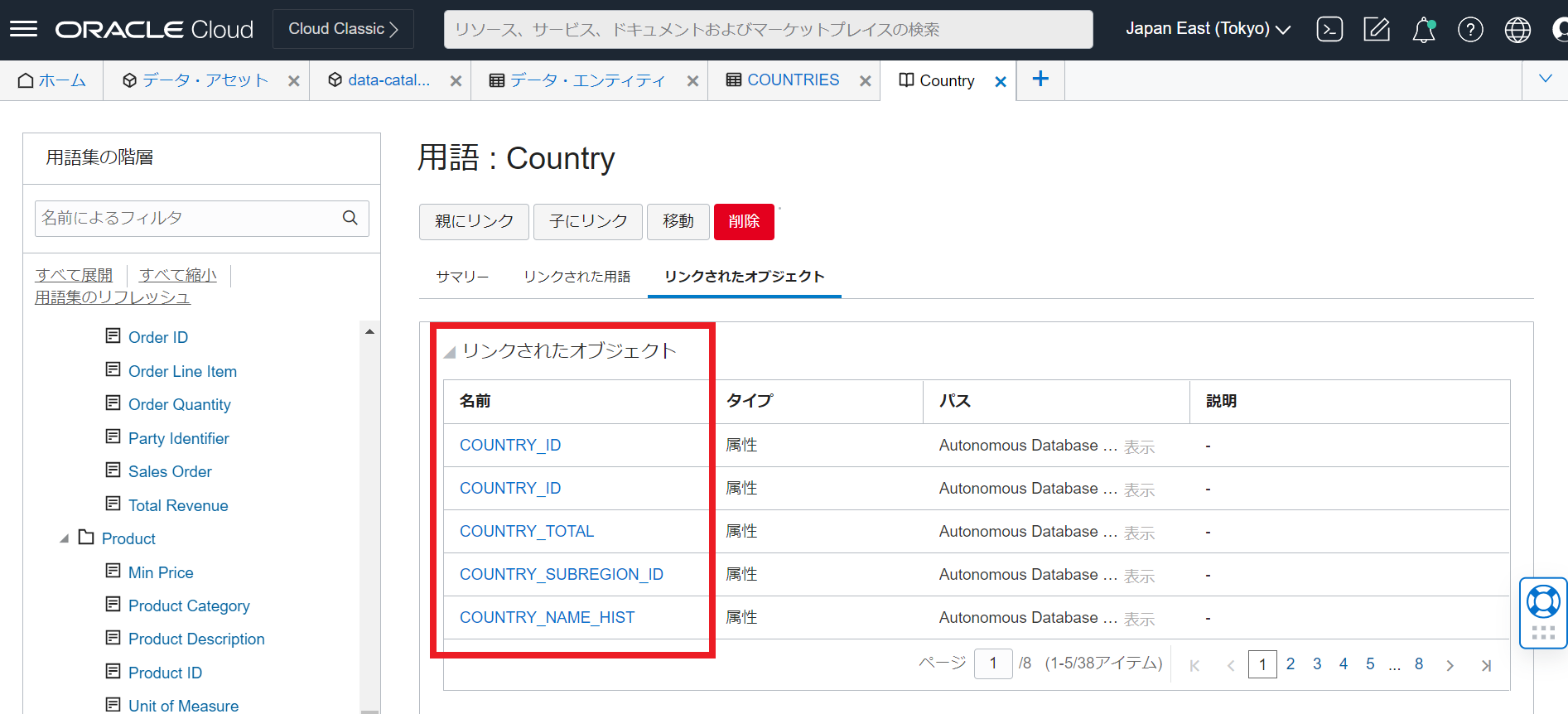
Task: Close the データ・アセット tab
Action: click(x=293, y=81)
